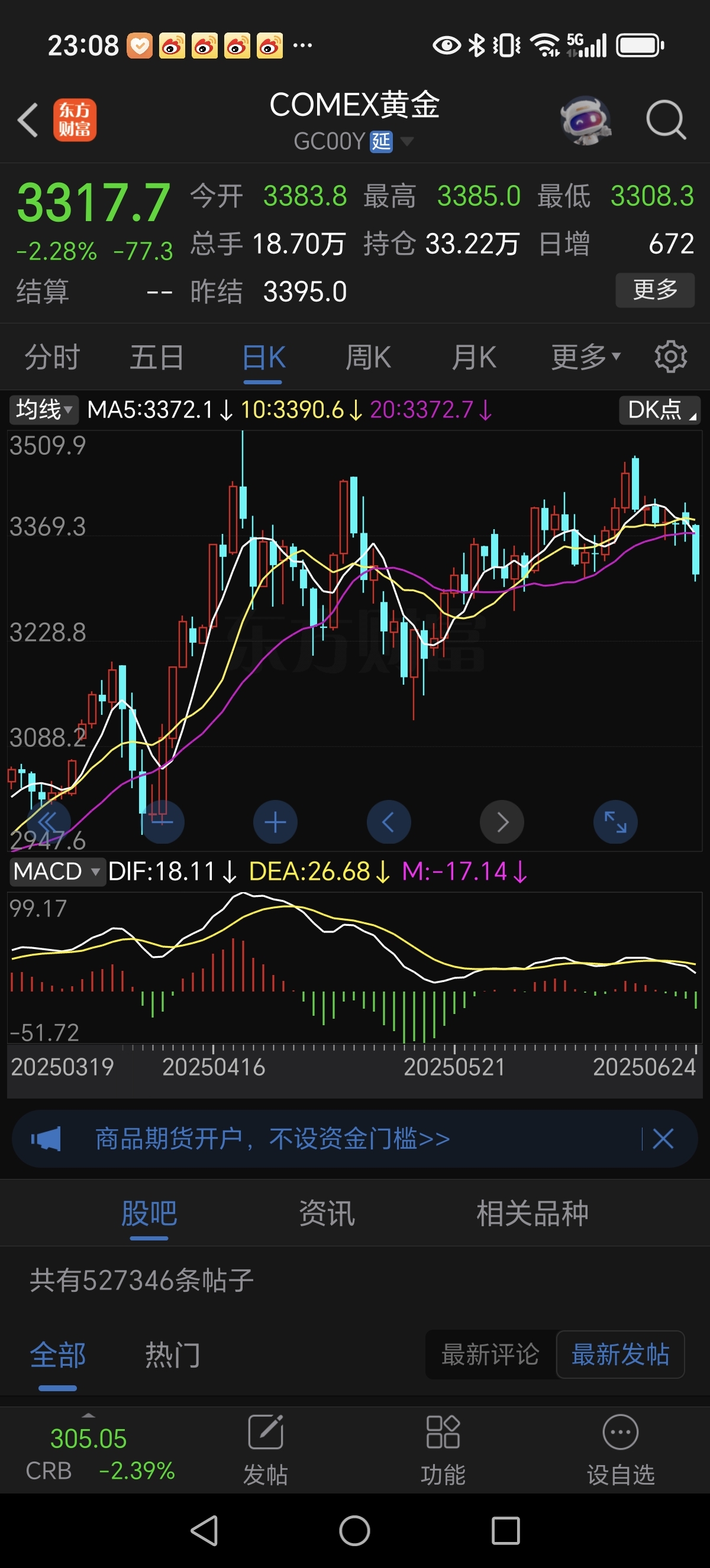Open the Eastmoney app logo icon

click(x=75, y=120)
